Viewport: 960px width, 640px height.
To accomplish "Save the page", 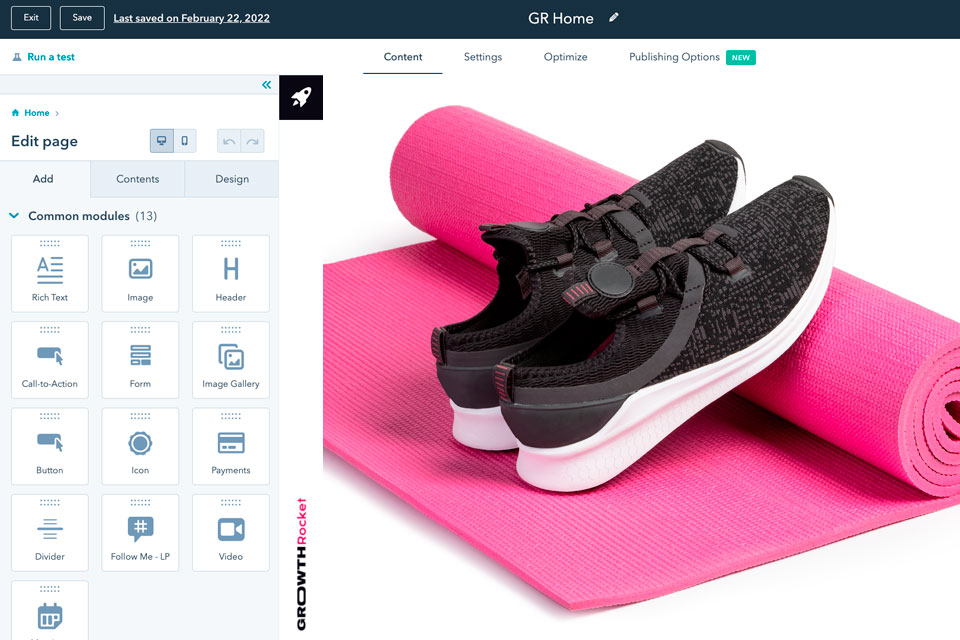I will [x=81, y=17].
